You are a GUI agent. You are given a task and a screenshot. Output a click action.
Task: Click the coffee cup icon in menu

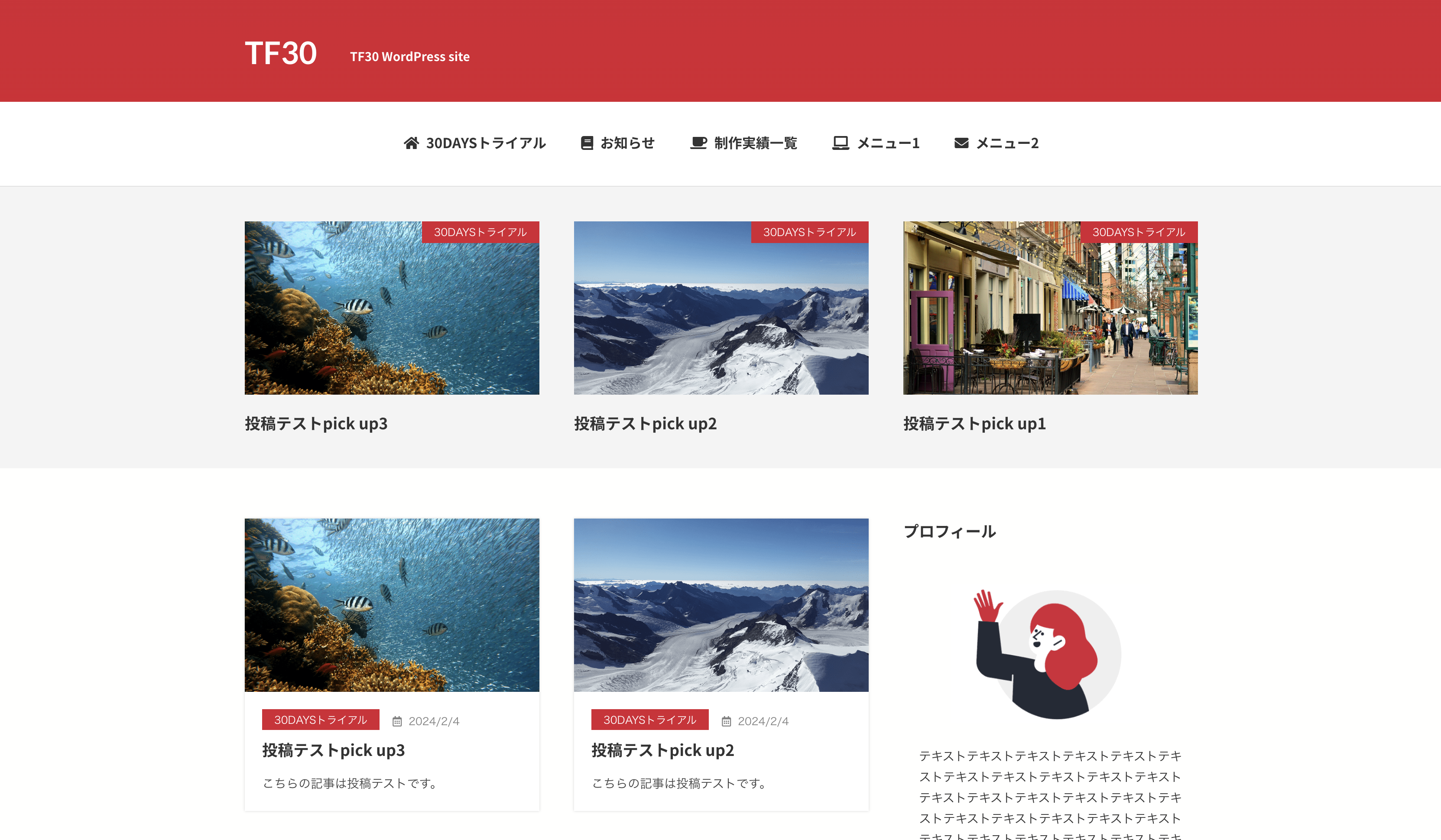[x=698, y=143]
